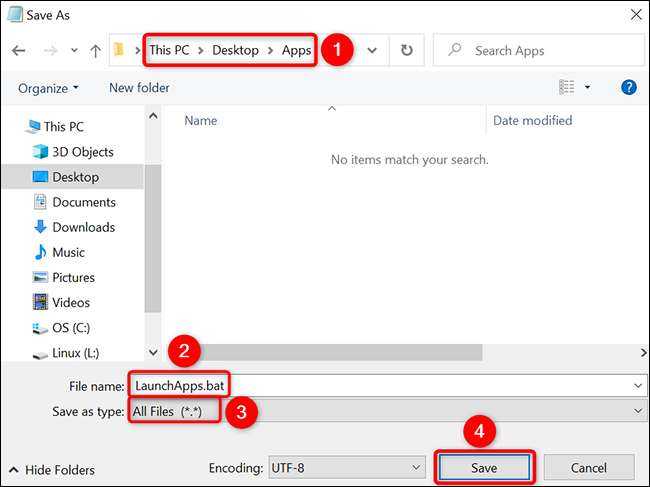The image size is (650, 487).
Task: Click the Downloads arrow icon
Action: click(40, 227)
